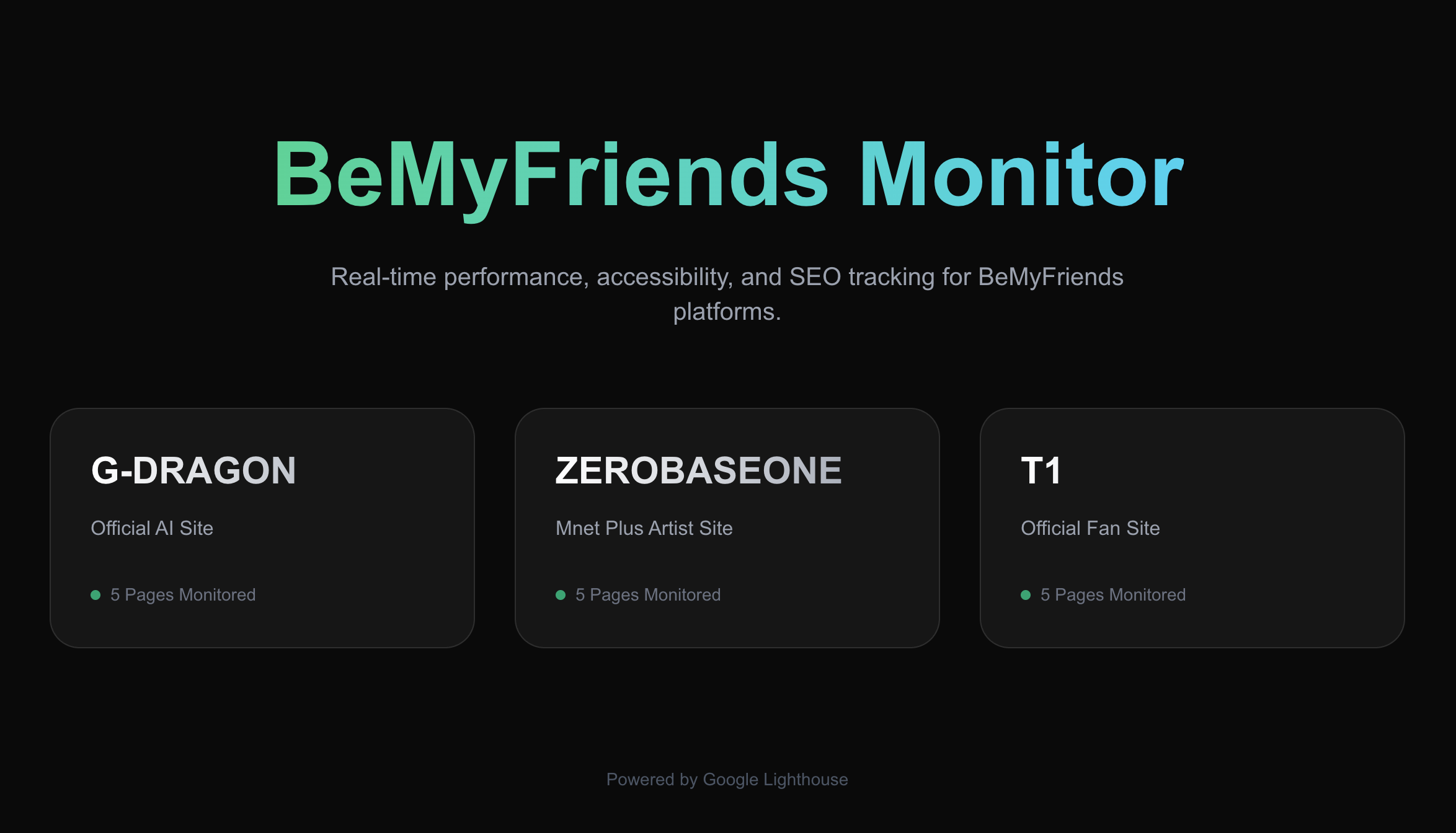This screenshot has width=1456, height=833.
Task: Click the "Official AI Site" description
Action: (x=152, y=528)
